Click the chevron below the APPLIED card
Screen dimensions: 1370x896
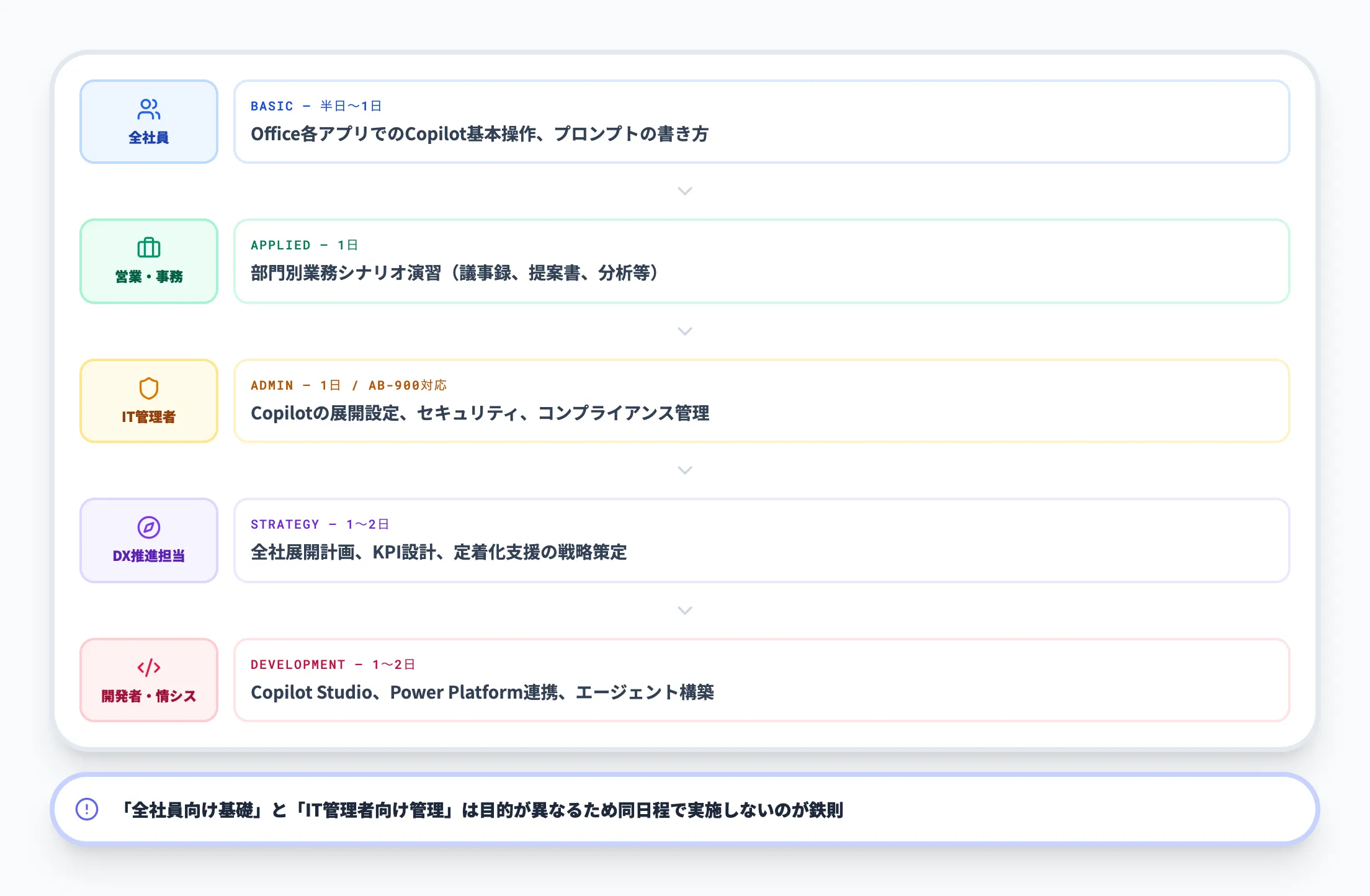685,331
